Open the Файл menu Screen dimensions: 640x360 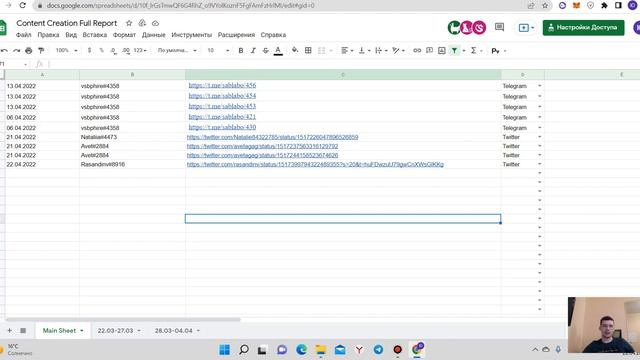click(x=24, y=35)
